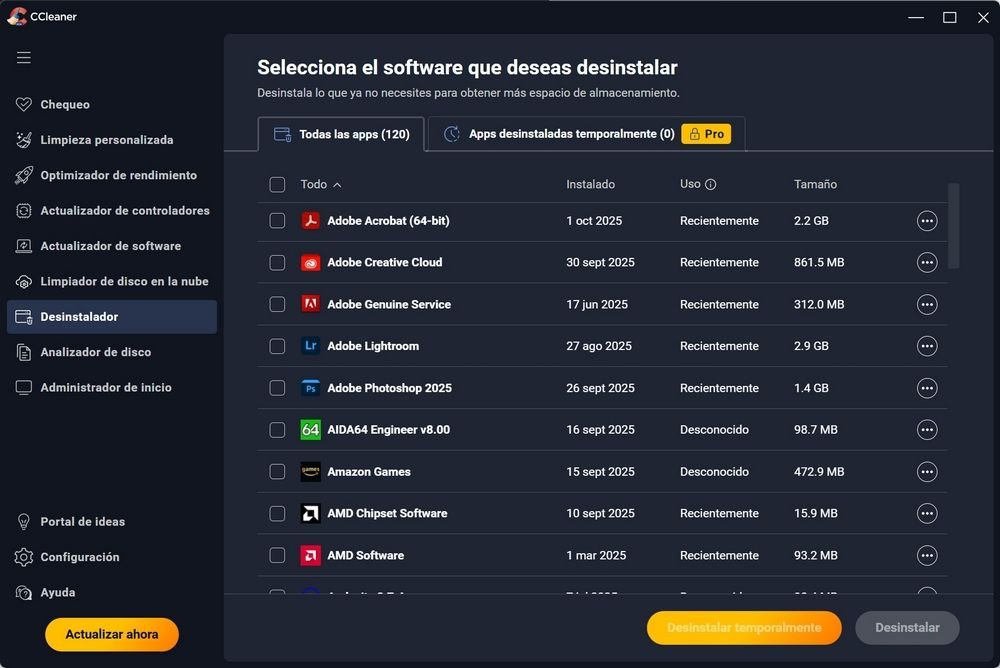Open more options for AMD Chipset Software

pos(927,514)
